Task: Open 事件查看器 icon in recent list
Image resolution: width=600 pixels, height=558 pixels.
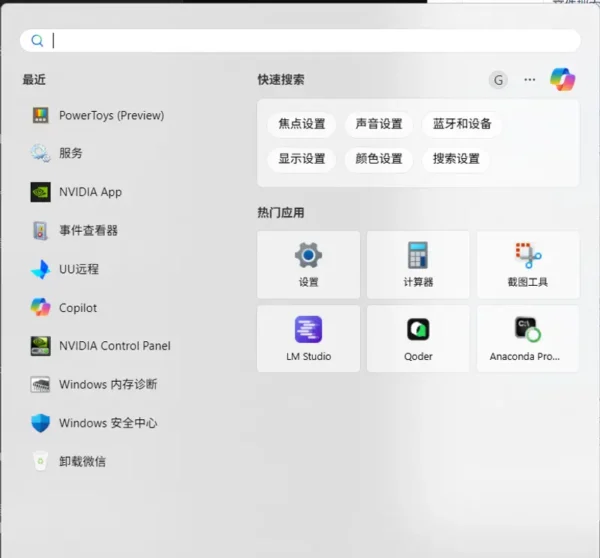Action: click(40, 230)
